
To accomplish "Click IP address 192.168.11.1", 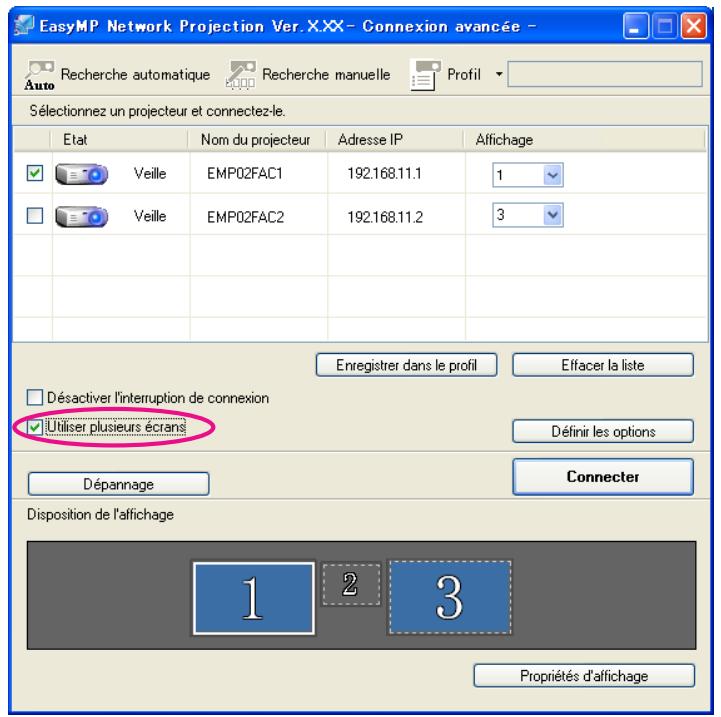I will click(384, 173).
